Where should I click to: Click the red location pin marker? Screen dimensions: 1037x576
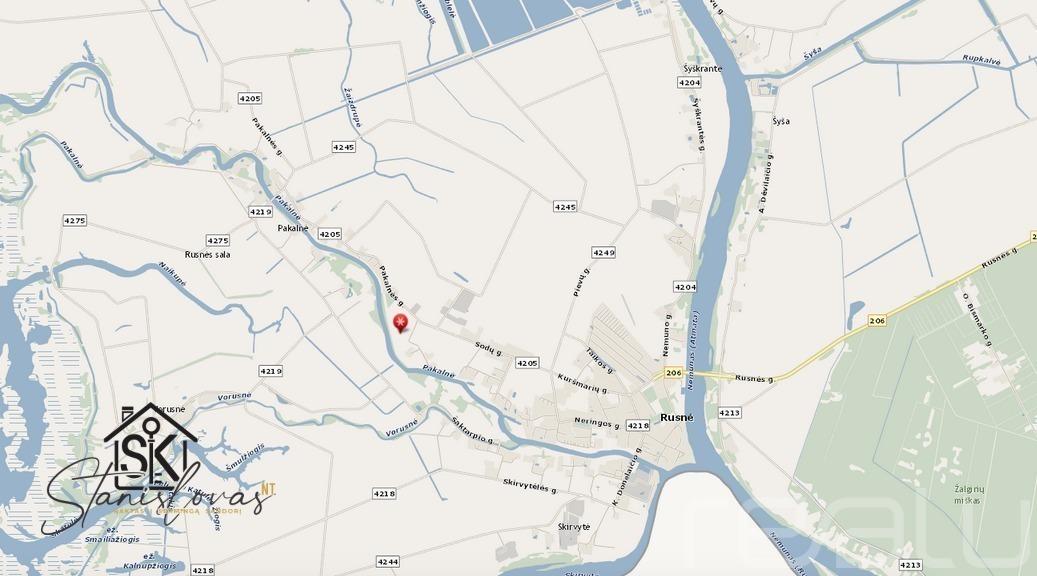point(401,323)
